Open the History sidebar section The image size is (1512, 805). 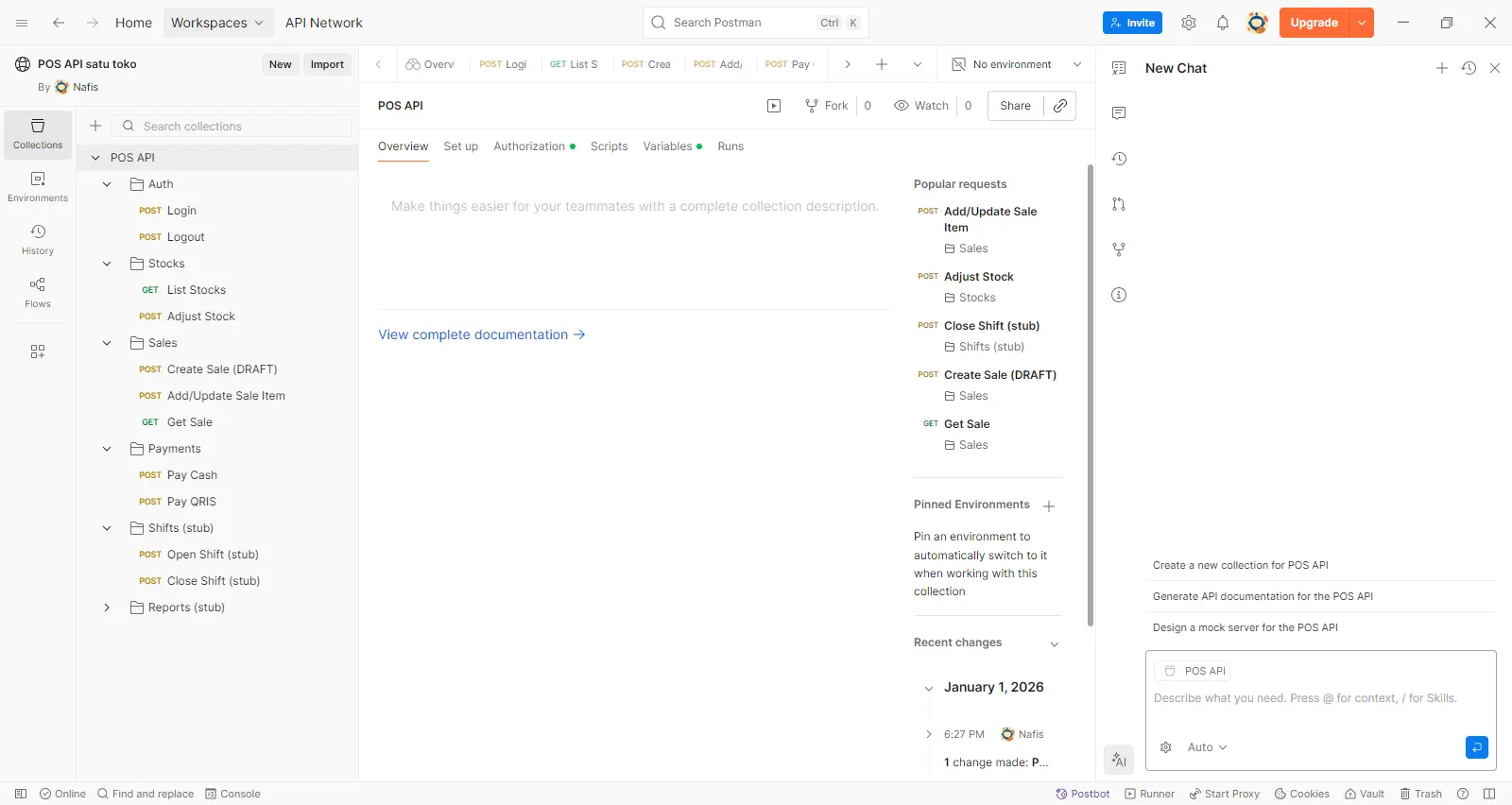point(38,240)
